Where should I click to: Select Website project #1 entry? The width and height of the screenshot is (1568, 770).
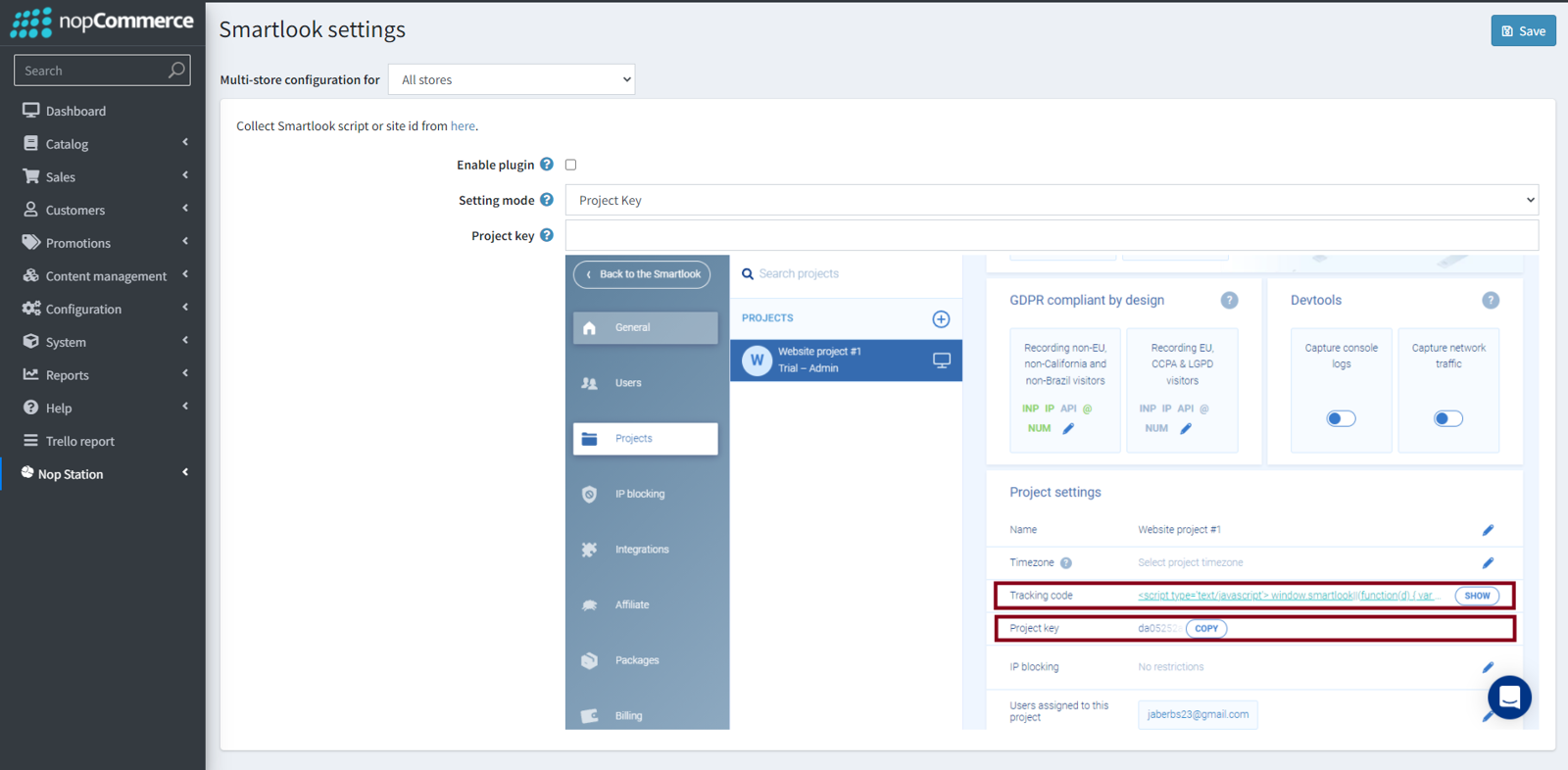[x=846, y=361]
